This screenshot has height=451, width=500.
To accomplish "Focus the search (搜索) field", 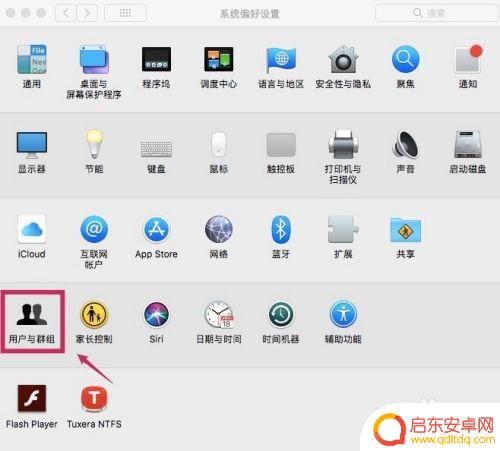I will (436, 13).
